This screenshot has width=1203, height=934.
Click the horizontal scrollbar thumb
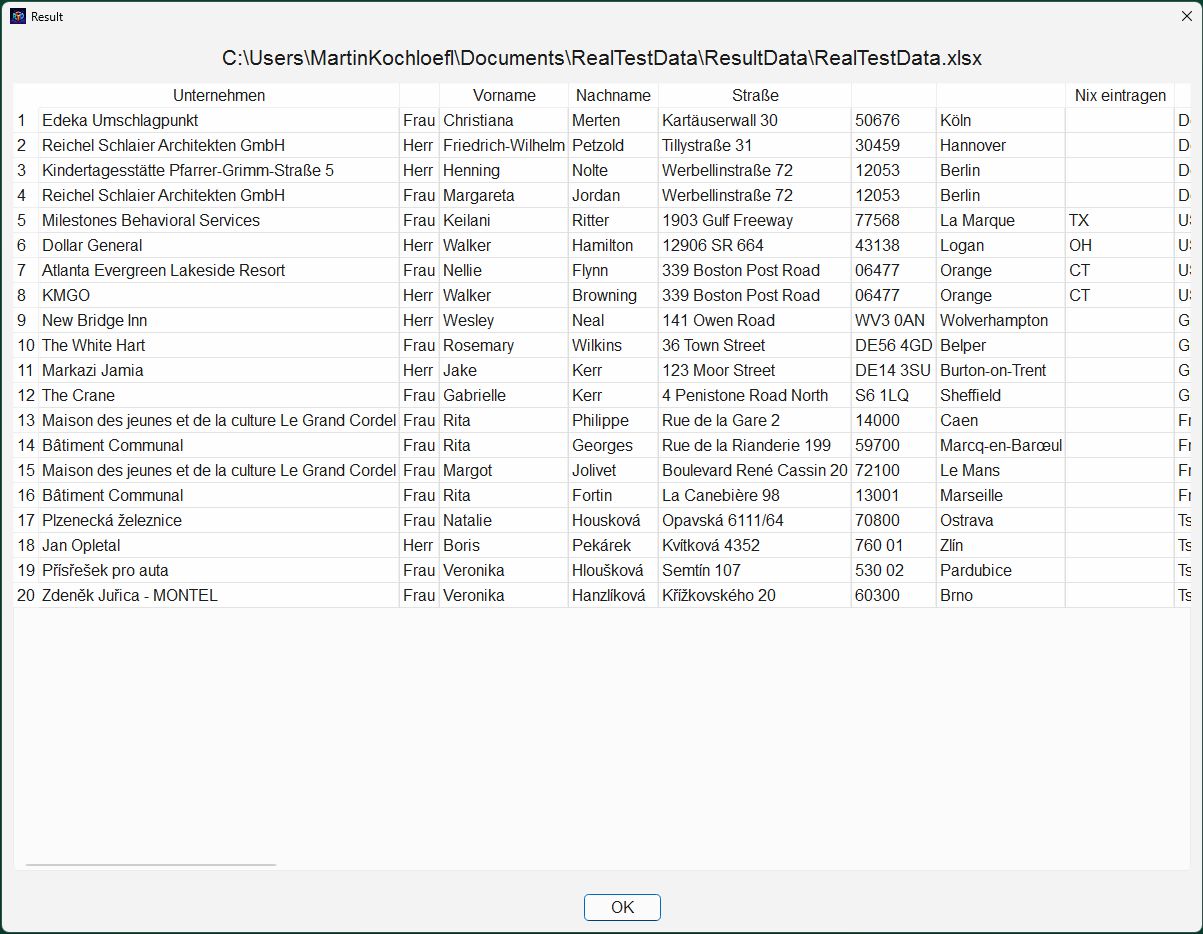pyautogui.click(x=150, y=864)
